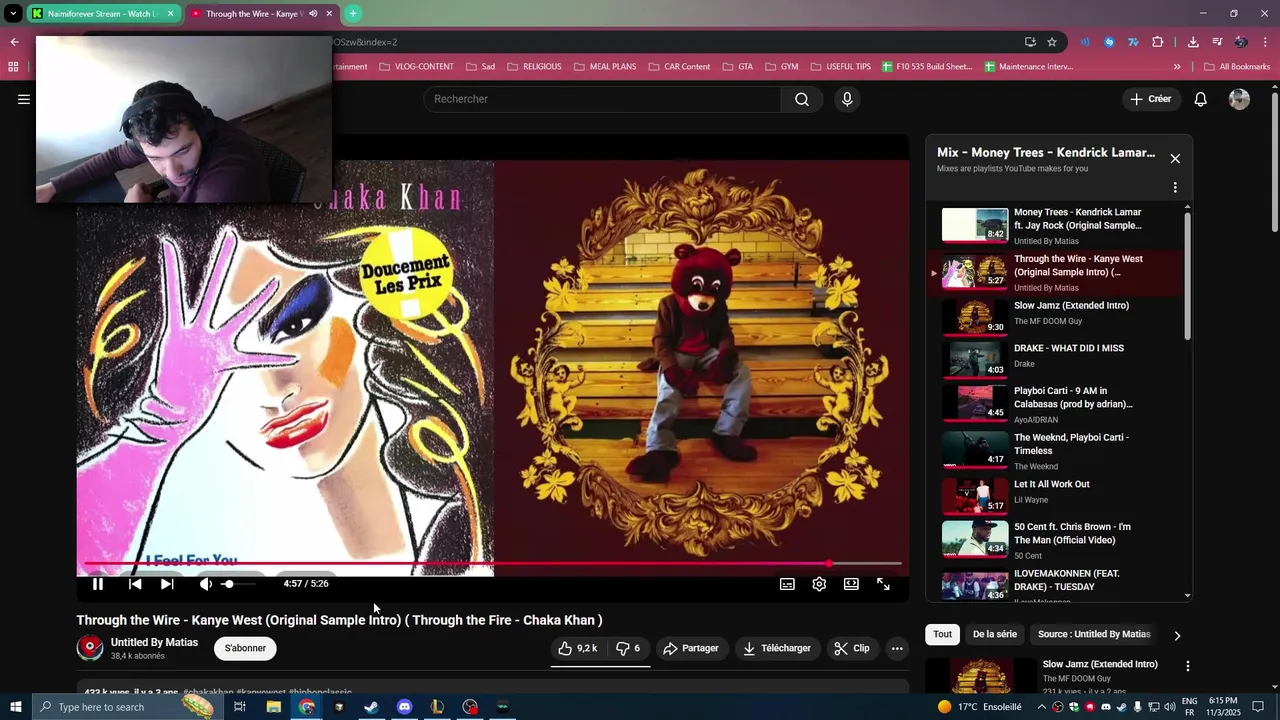Play Let It All Work Out thumbnail

click(x=975, y=496)
